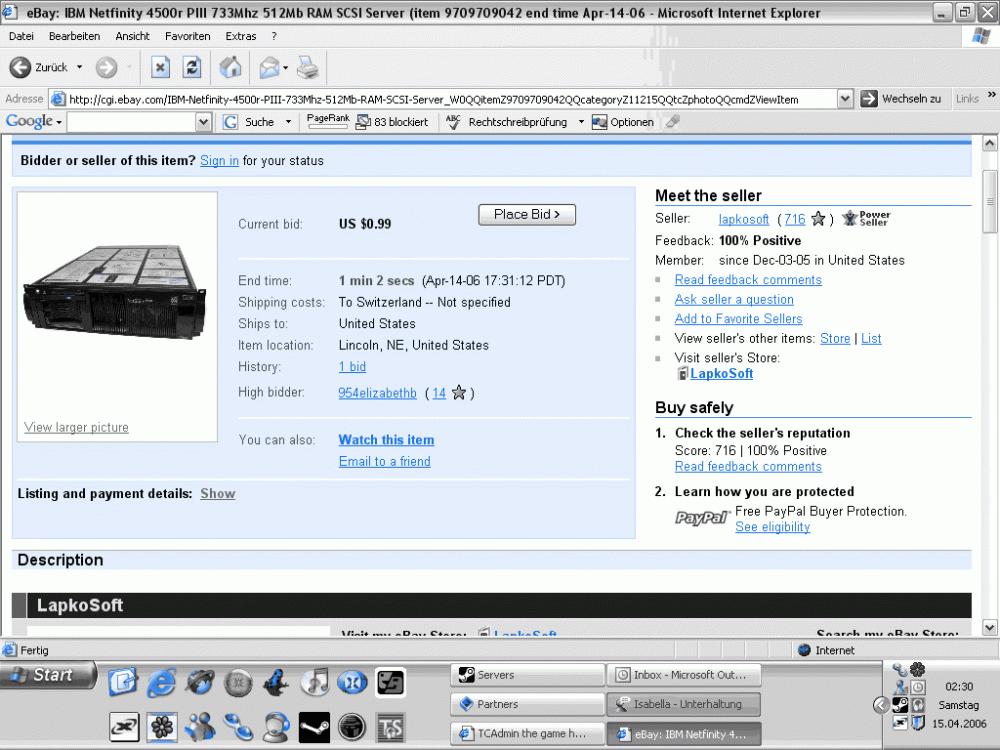This screenshot has height=750, width=1000.
Task: Open Steam icon in quick launch
Action: point(313,726)
